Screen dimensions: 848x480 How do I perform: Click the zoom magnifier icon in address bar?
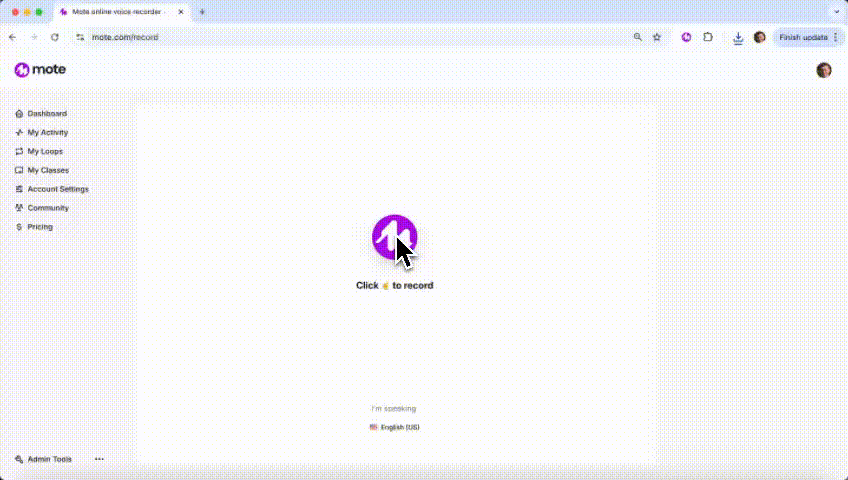pyautogui.click(x=638, y=37)
